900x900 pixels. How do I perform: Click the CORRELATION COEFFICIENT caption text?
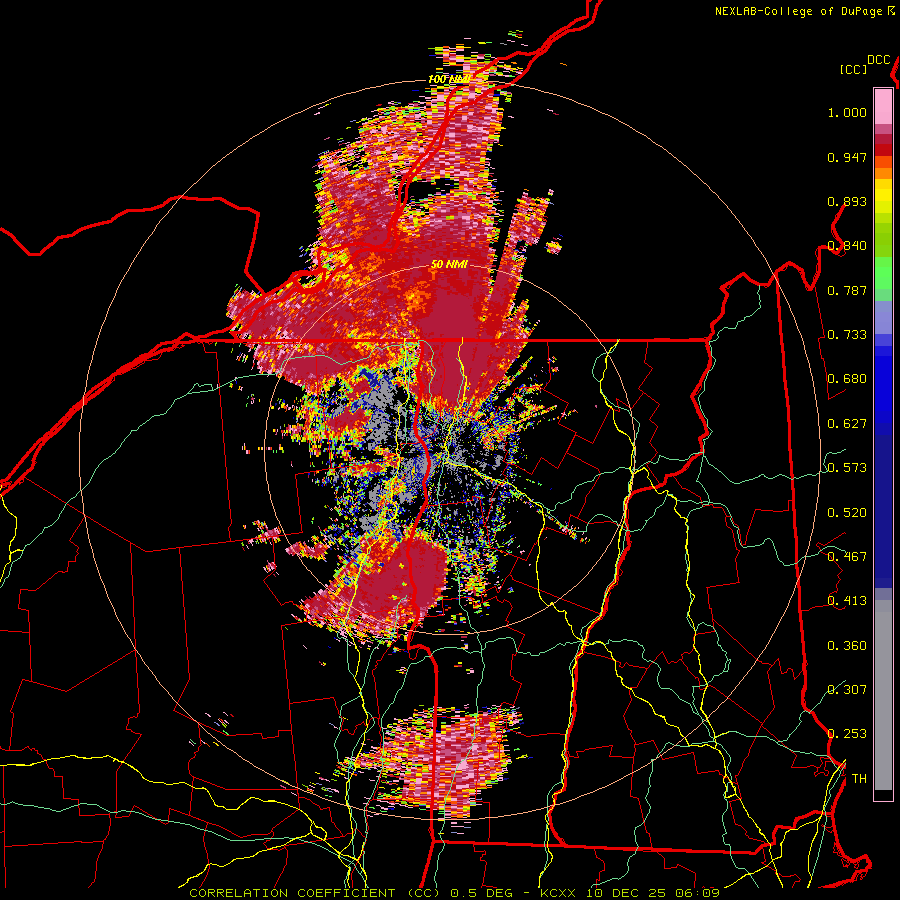click(292, 893)
